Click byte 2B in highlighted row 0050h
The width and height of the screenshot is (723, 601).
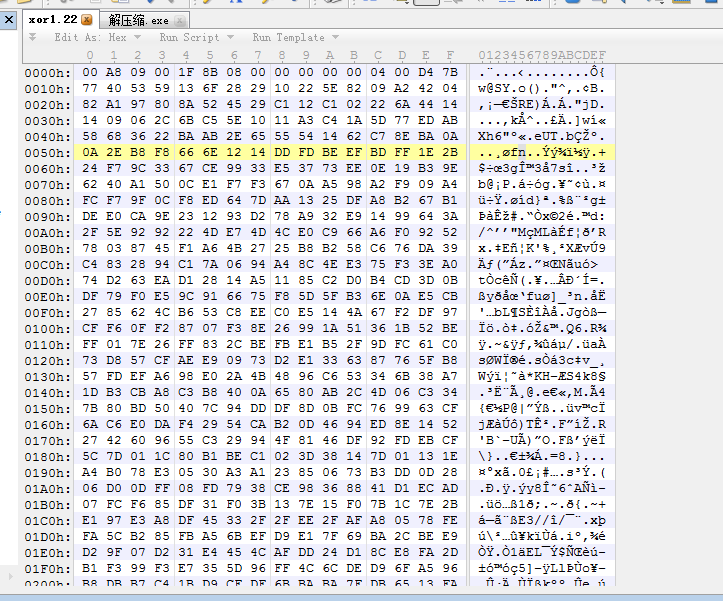click(x=450, y=152)
